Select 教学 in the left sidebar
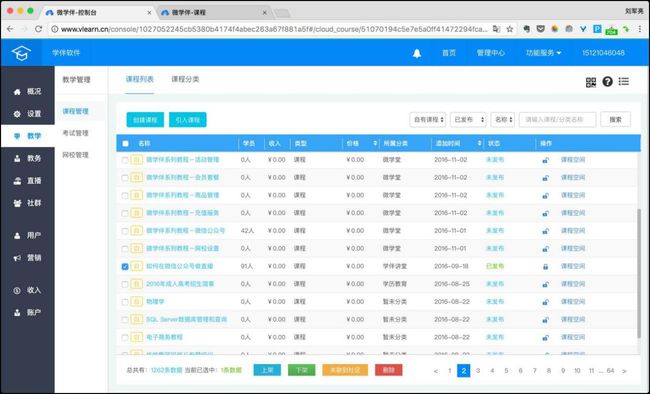This screenshot has width=650, height=394. (28, 136)
